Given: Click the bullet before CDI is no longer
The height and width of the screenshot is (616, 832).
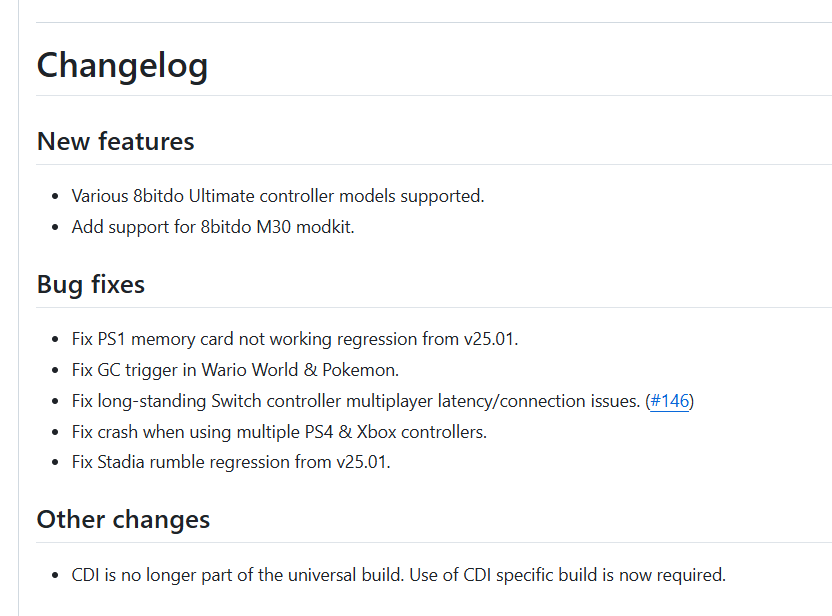Looking at the screenshot, I should tap(55, 576).
